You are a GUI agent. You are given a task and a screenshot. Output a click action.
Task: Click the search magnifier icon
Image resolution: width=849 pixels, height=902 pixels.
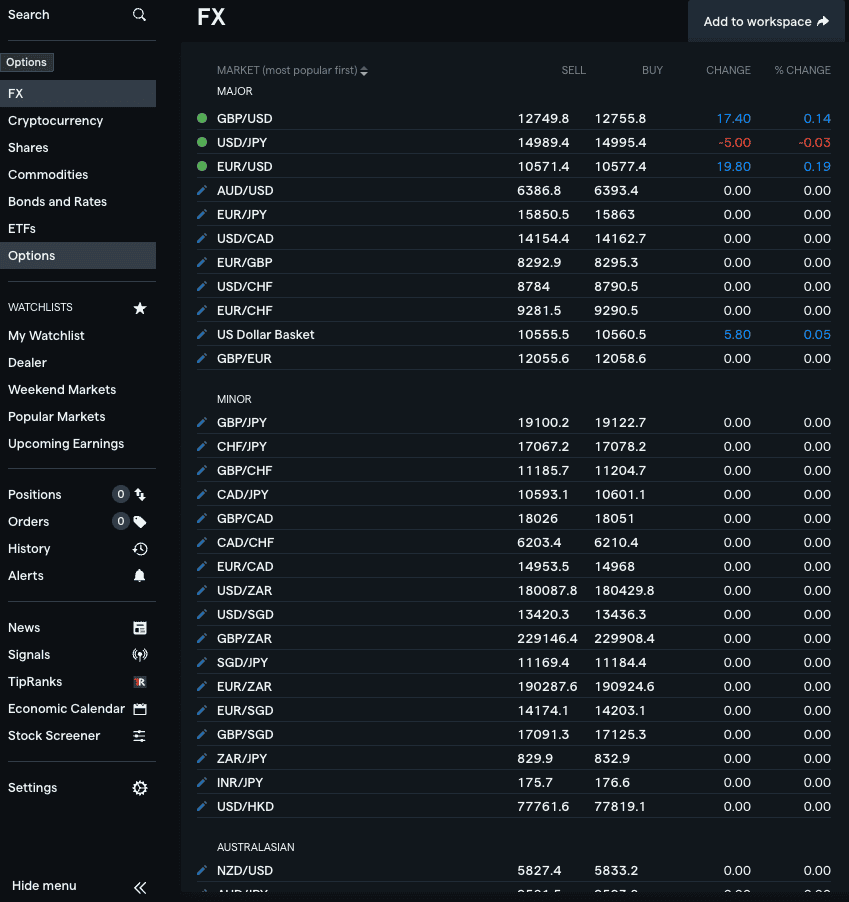[139, 14]
